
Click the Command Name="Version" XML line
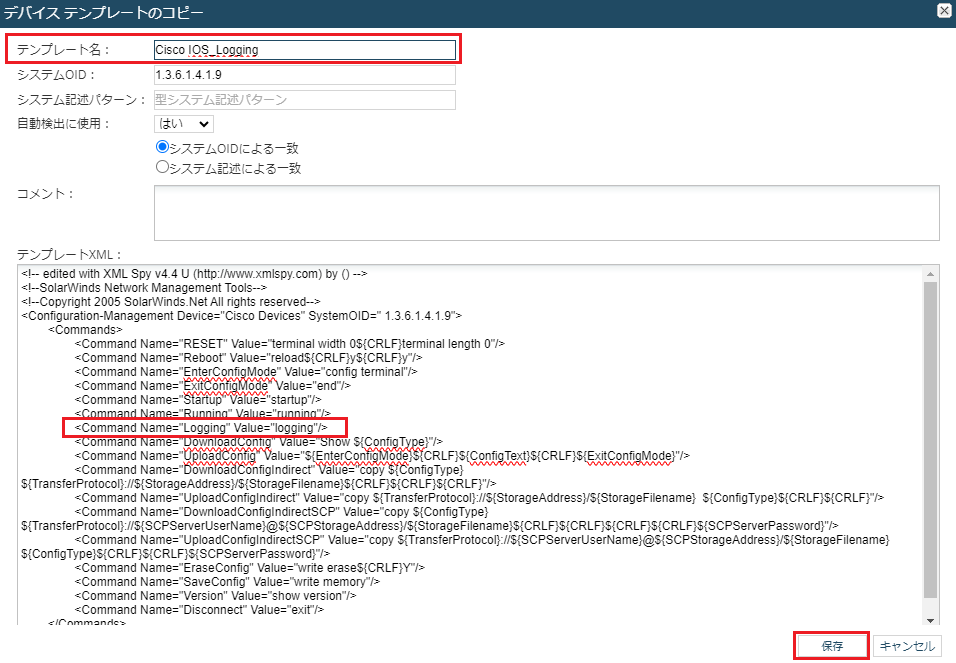[215, 596]
